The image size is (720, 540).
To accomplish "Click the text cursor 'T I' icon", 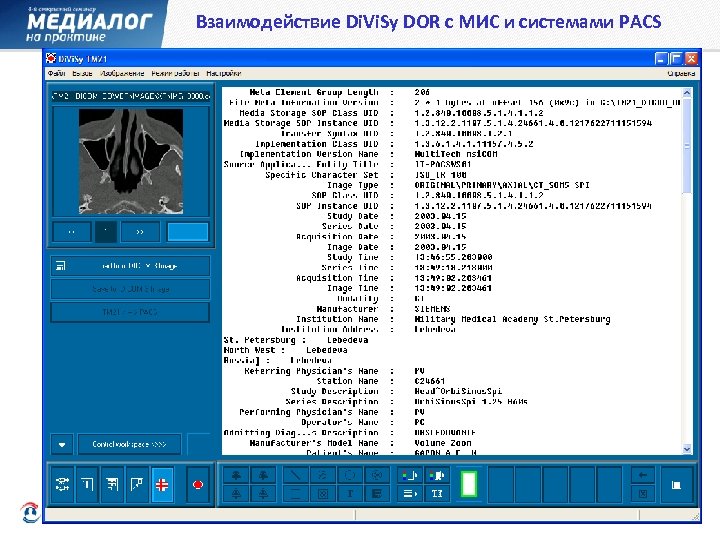I will (437, 494).
